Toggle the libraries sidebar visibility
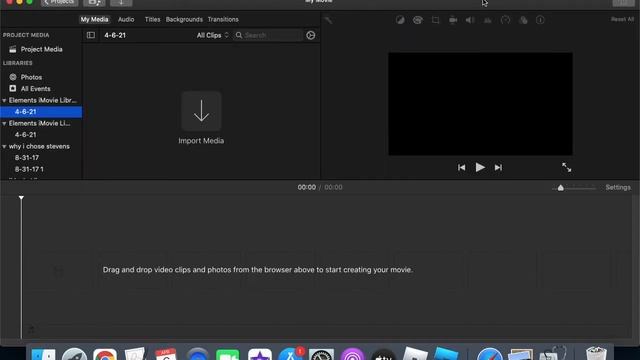This screenshot has height=360, width=640. tap(91, 35)
